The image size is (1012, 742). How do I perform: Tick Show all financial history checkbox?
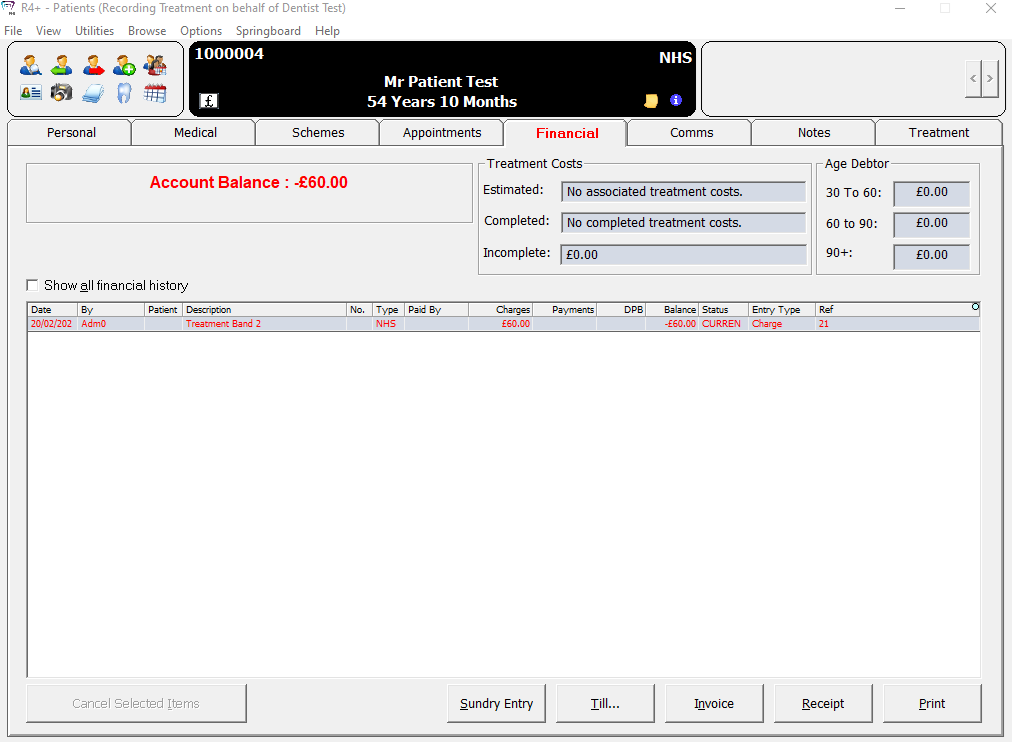32,285
